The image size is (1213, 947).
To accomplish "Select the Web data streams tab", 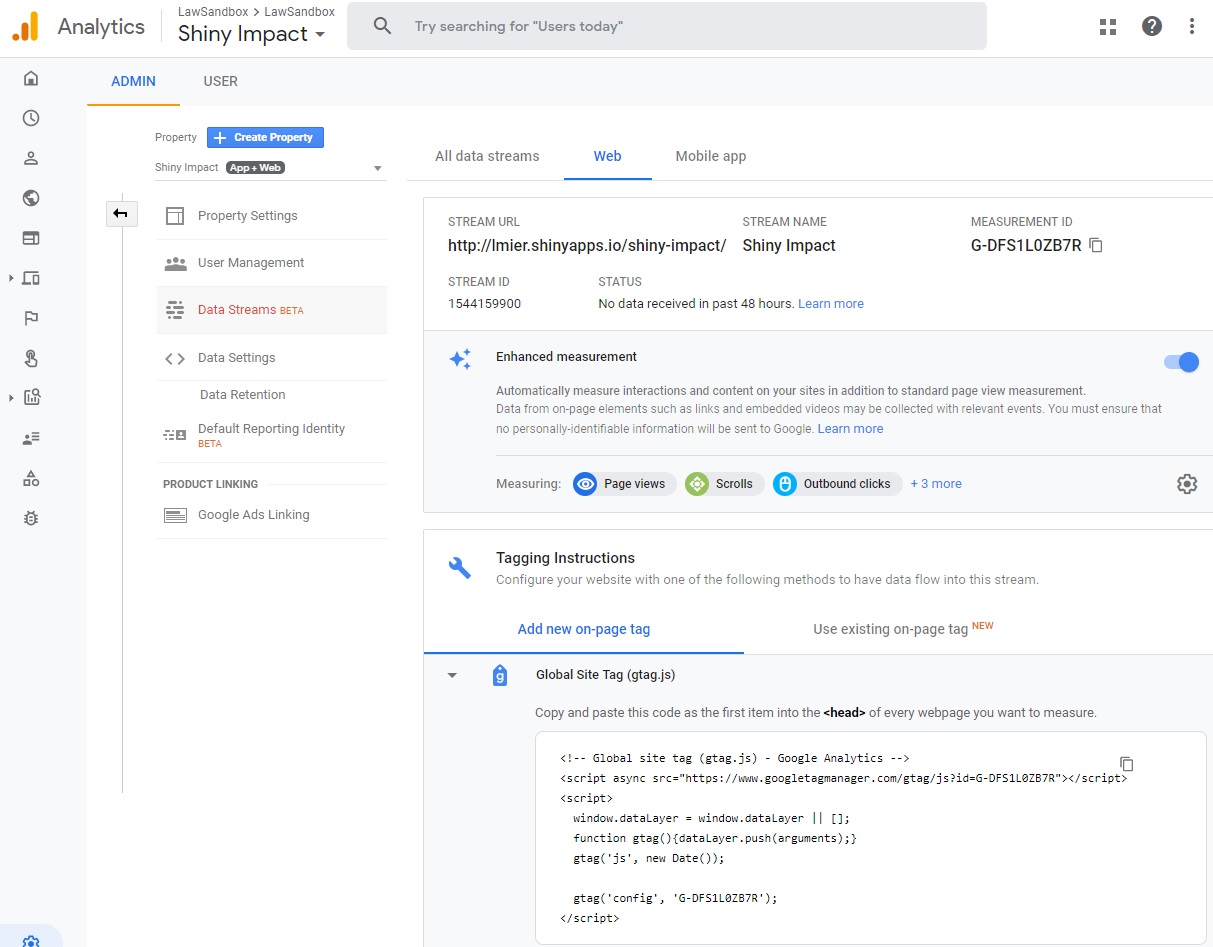I will tap(607, 156).
